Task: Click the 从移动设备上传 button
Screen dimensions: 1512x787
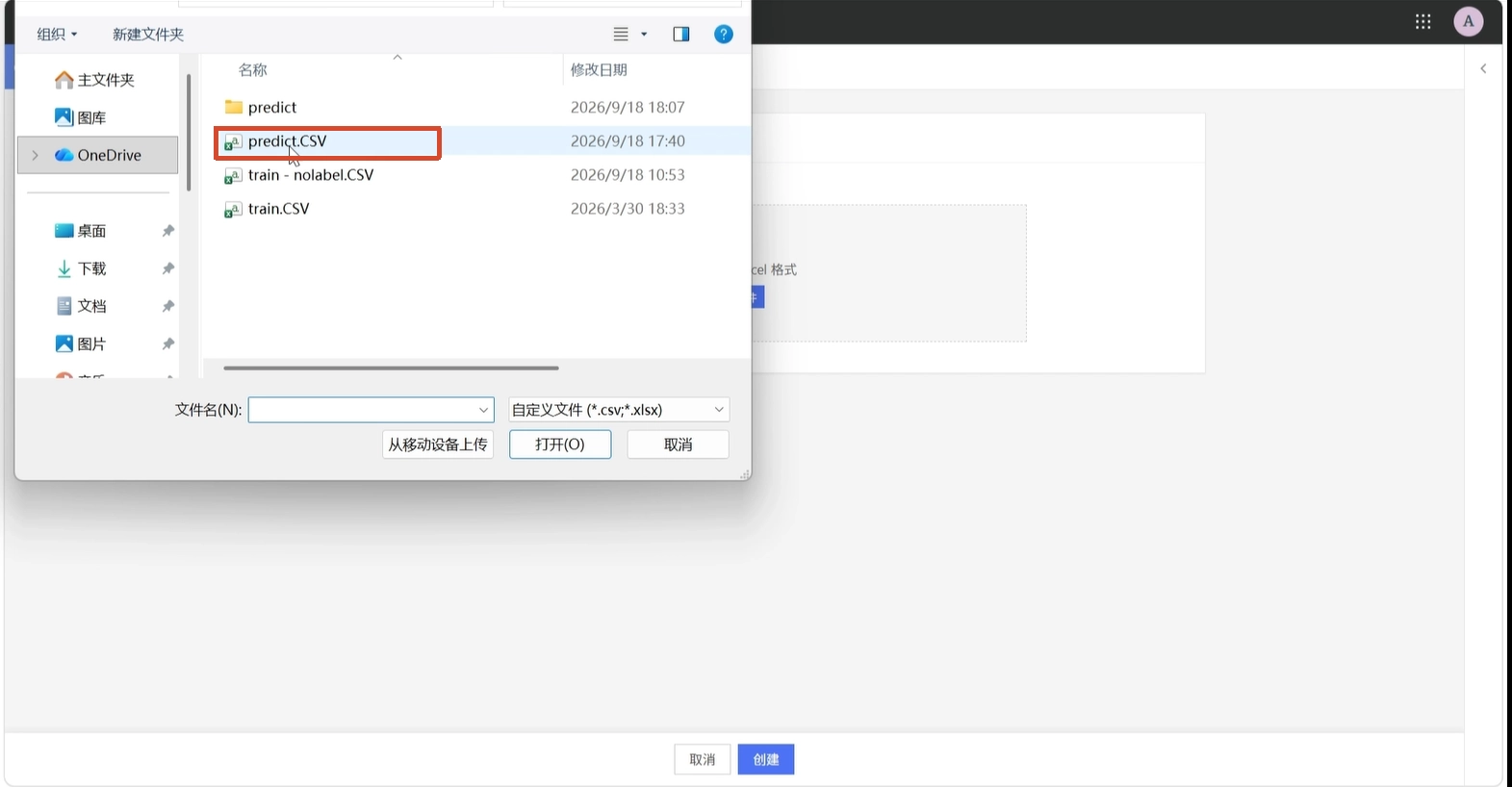Action: pos(438,444)
